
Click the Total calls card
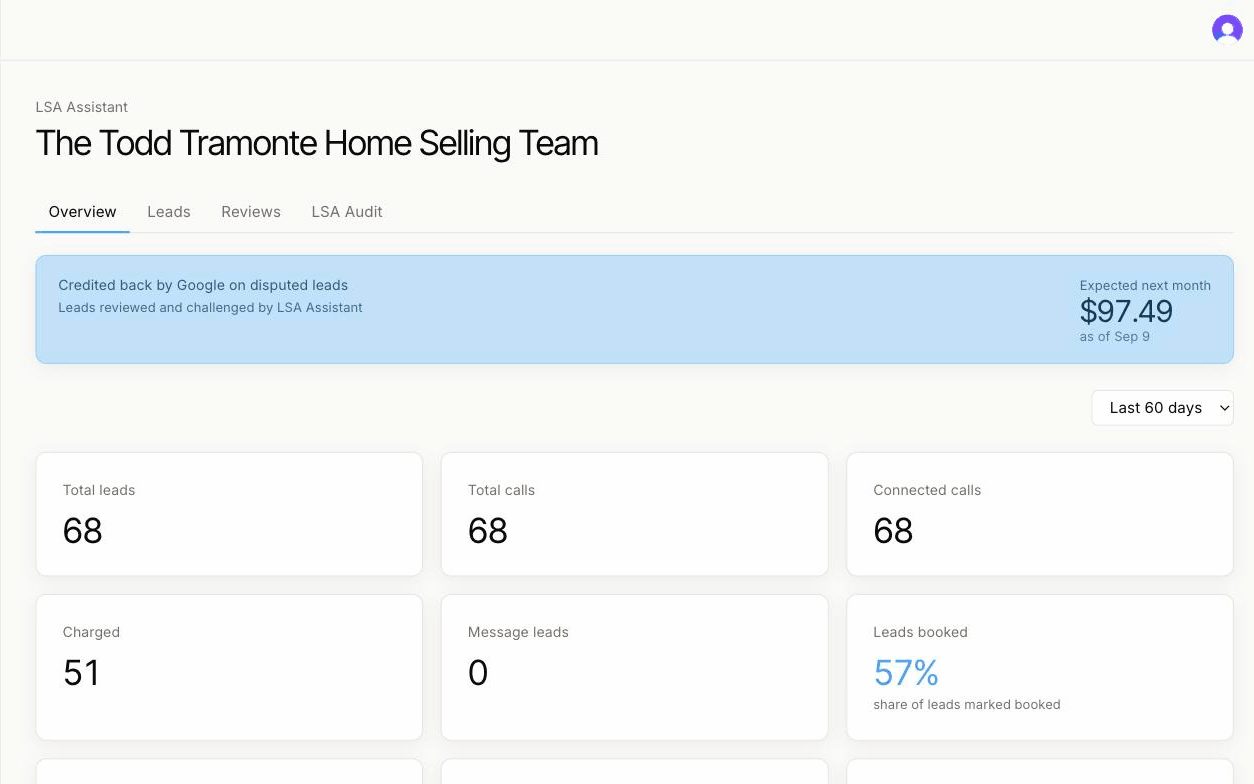pyautogui.click(x=634, y=514)
